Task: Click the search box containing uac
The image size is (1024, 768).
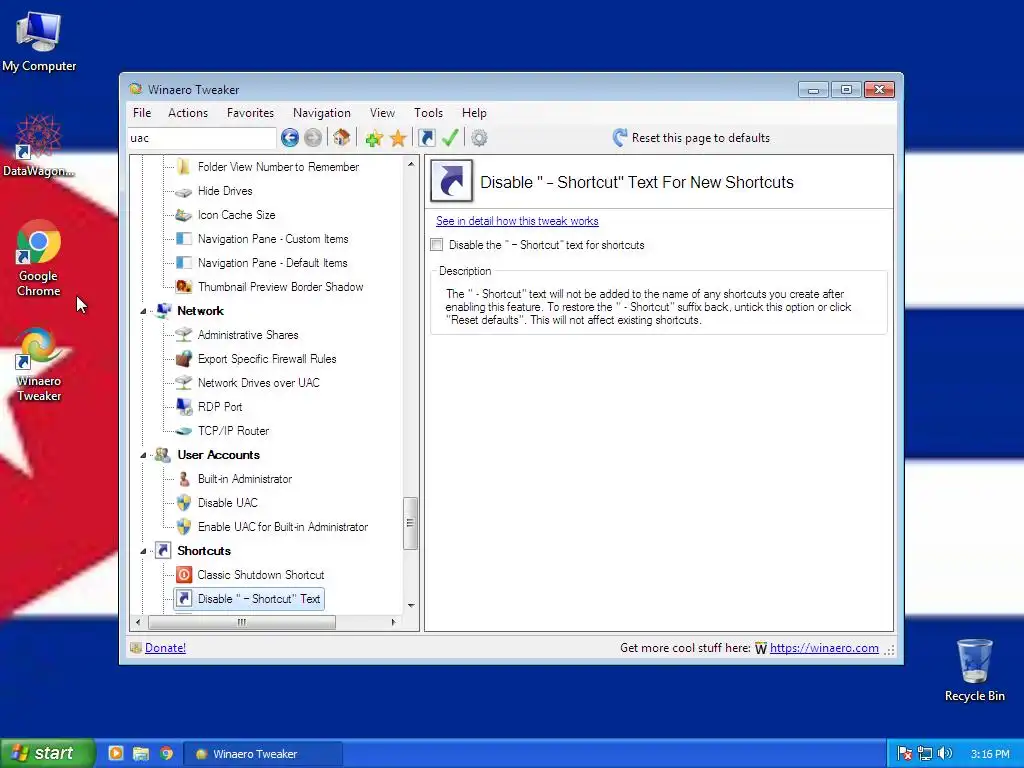Action: 202,138
